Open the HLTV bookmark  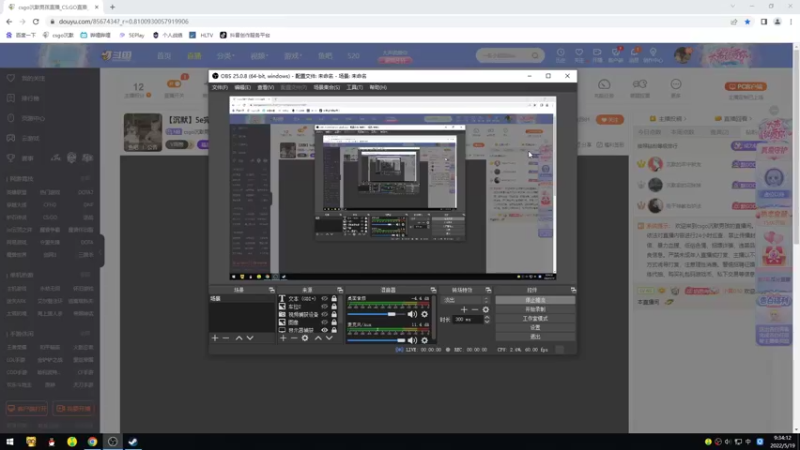pos(202,35)
